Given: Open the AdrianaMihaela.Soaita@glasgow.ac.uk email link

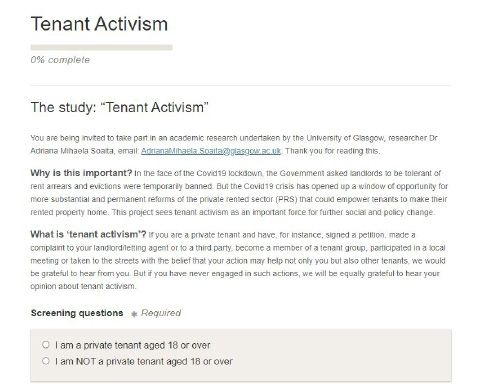Looking at the screenshot, I should (211, 151).
